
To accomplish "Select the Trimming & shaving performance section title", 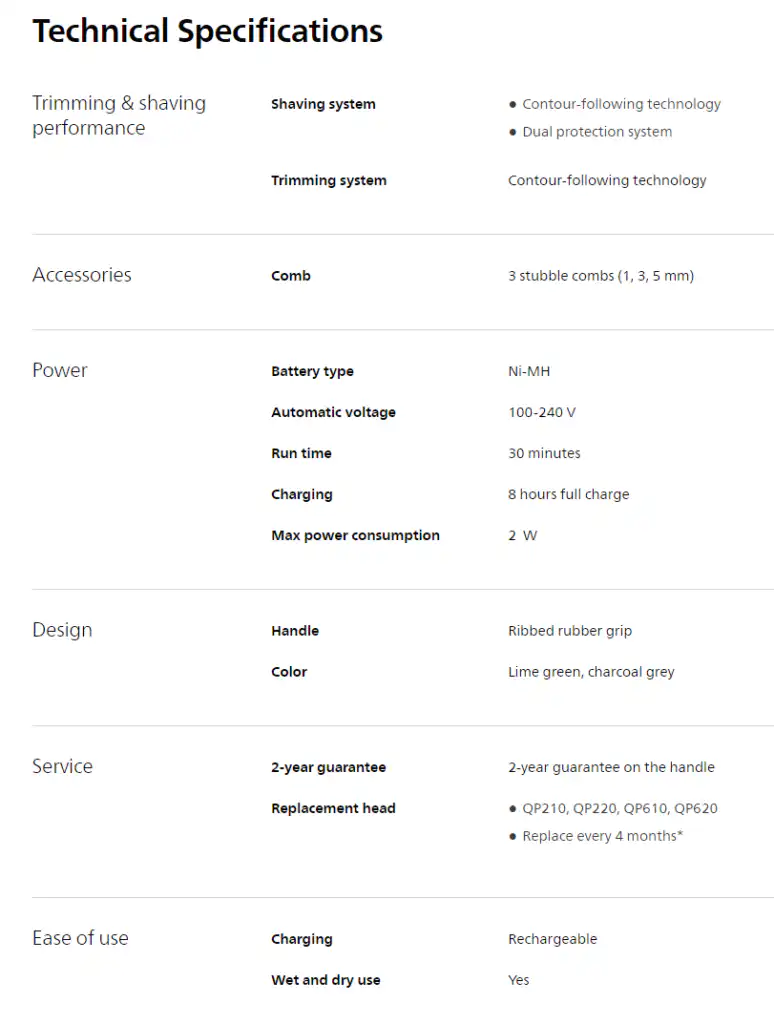I will 119,116.
